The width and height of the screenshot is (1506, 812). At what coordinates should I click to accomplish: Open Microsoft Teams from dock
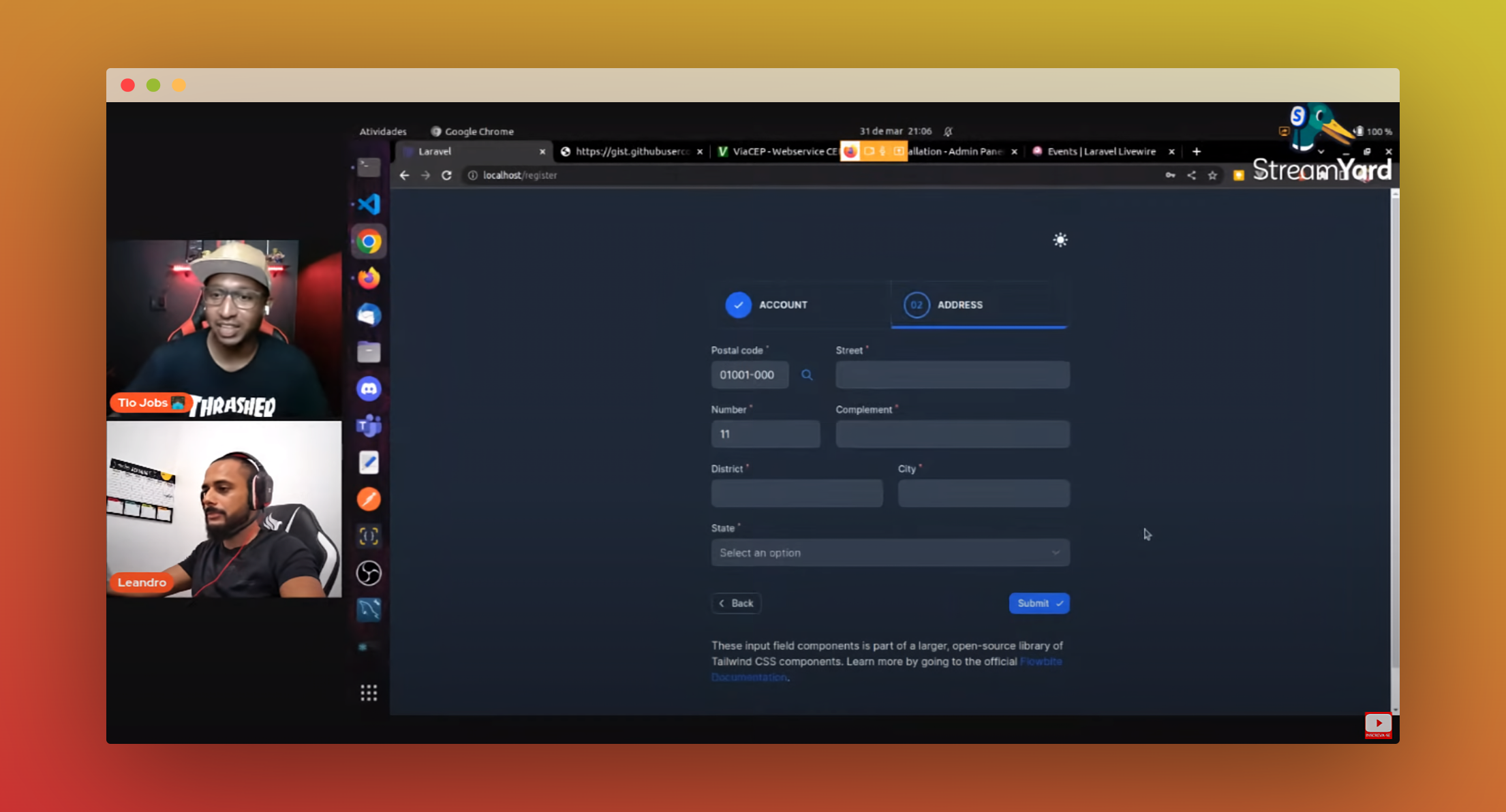click(369, 426)
